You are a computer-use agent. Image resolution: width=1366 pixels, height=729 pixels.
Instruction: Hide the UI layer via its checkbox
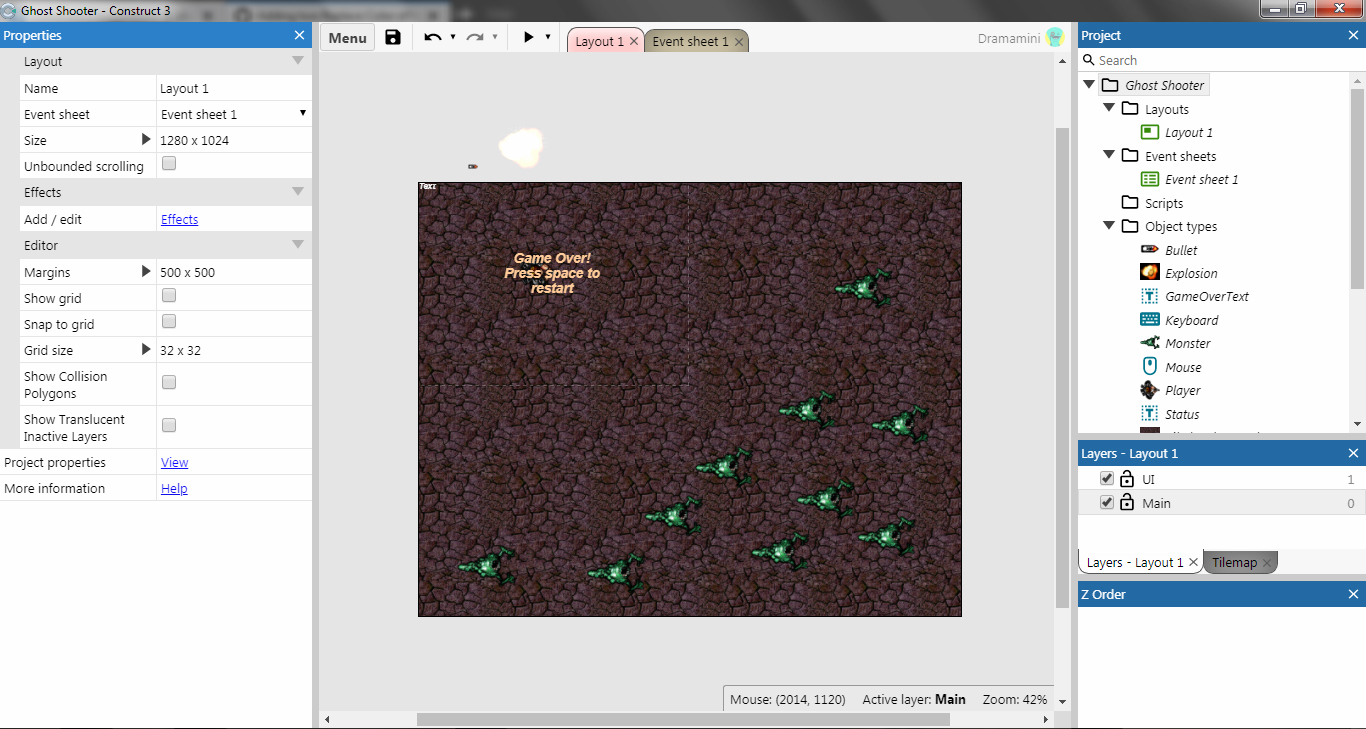pos(1106,479)
